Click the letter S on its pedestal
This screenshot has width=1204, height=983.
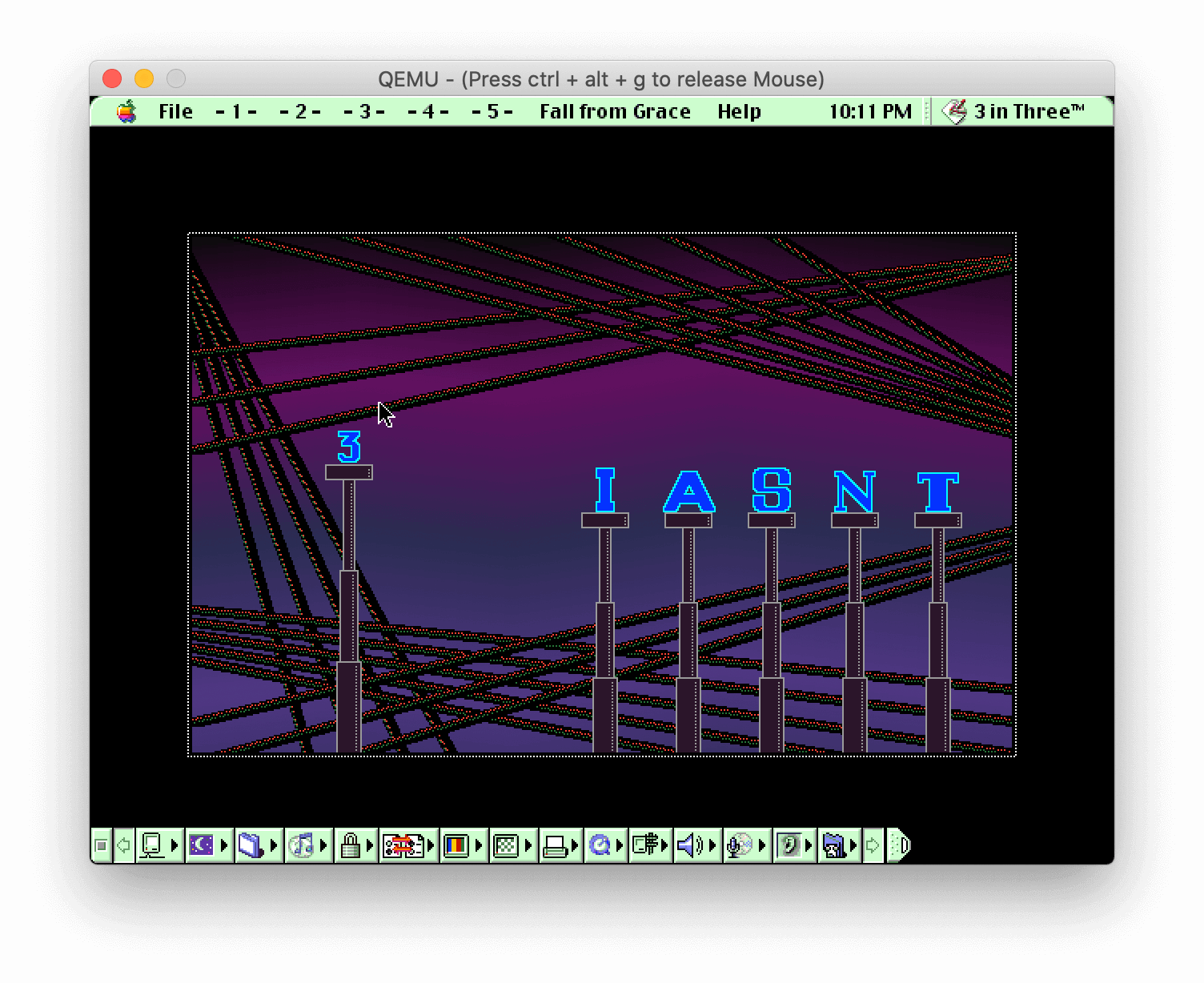(772, 490)
